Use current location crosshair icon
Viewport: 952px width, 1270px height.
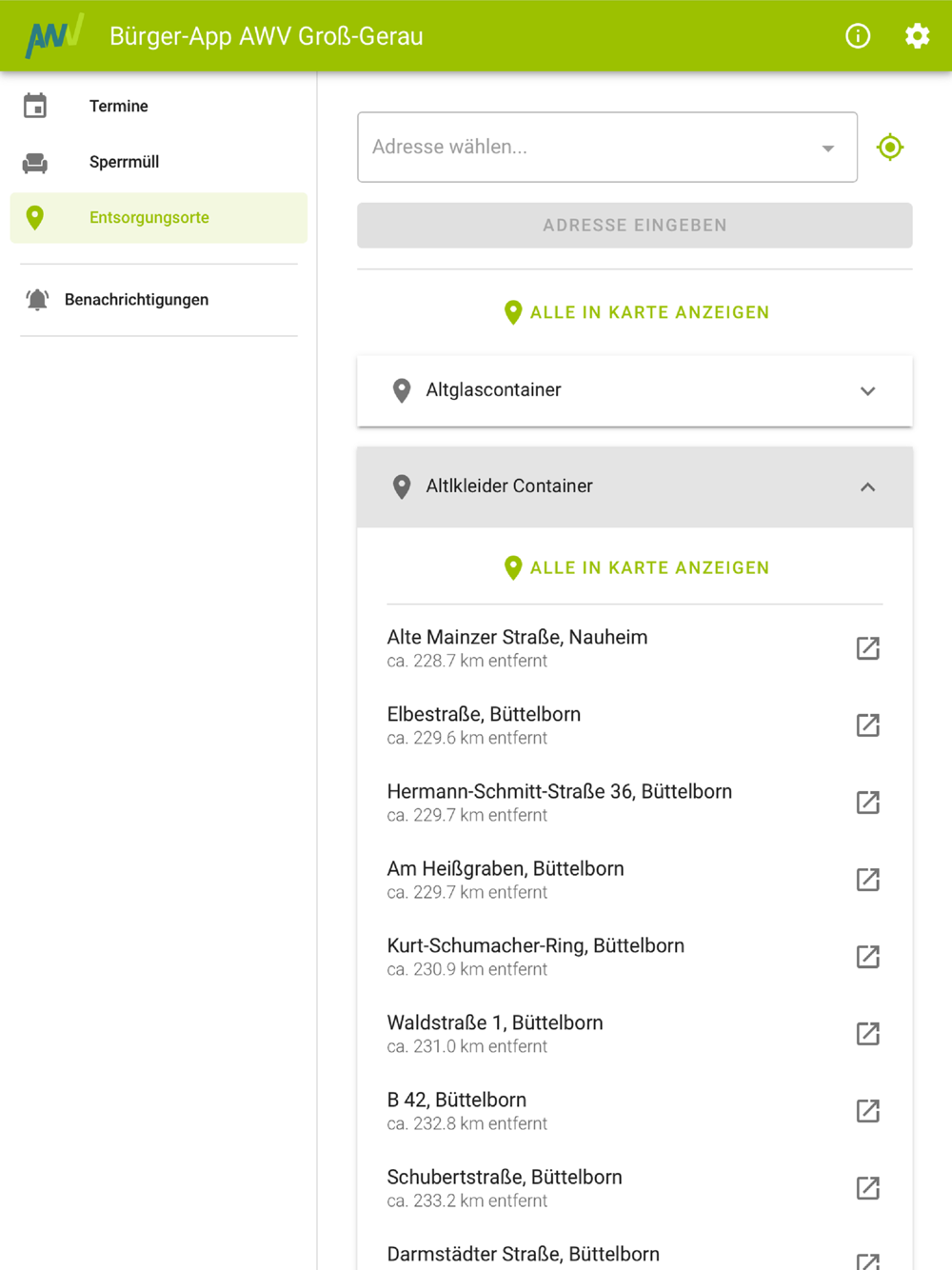tap(890, 148)
